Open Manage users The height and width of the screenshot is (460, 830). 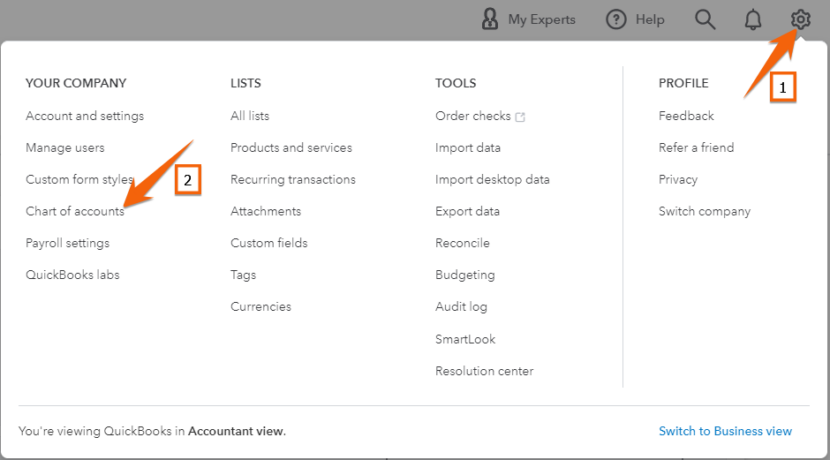(x=65, y=148)
